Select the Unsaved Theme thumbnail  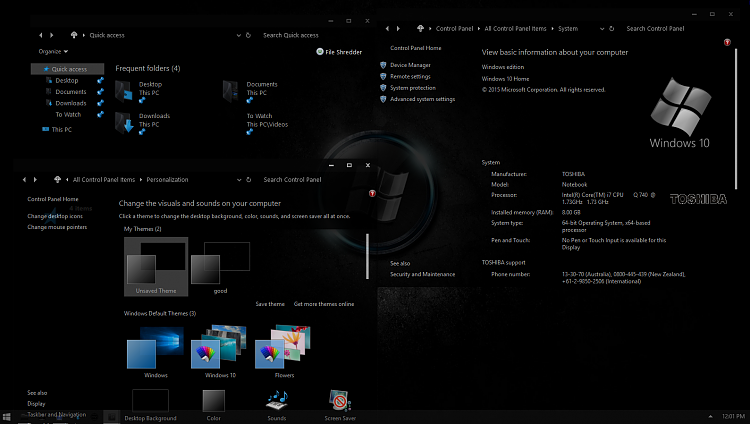pyautogui.click(x=156, y=267)
